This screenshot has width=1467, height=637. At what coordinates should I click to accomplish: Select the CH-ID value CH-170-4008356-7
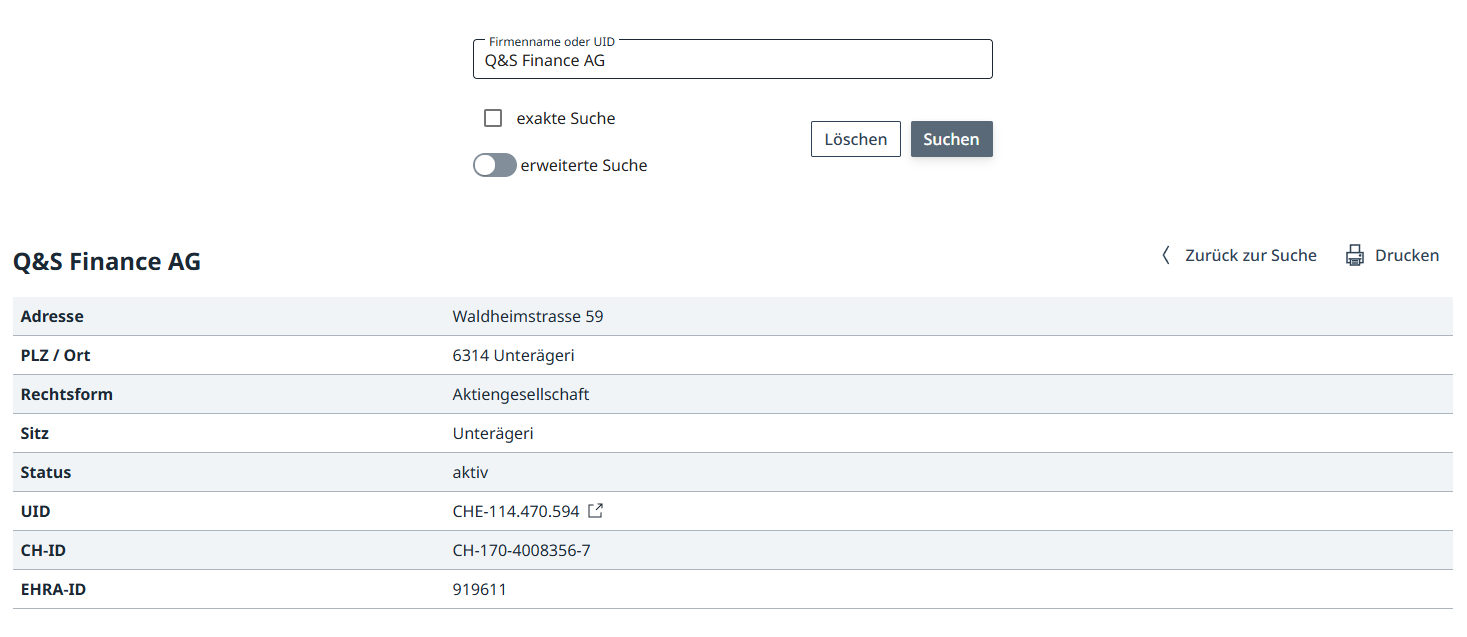[521, 550]
